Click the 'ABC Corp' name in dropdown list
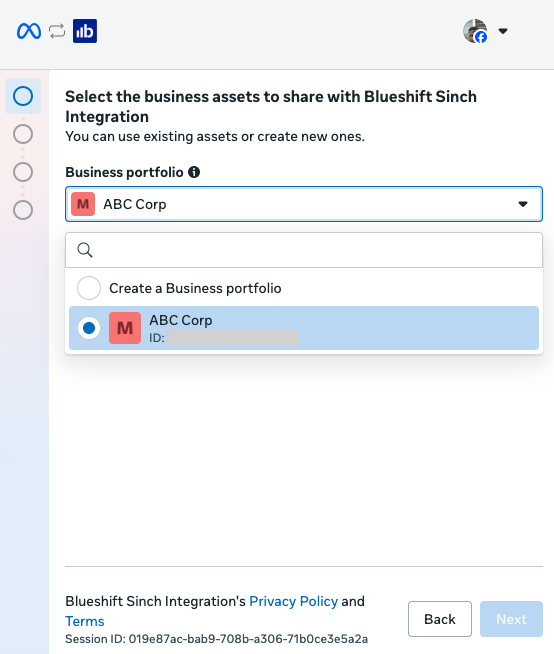Viewport: 554px width, 654px height. tap(181, 320)
